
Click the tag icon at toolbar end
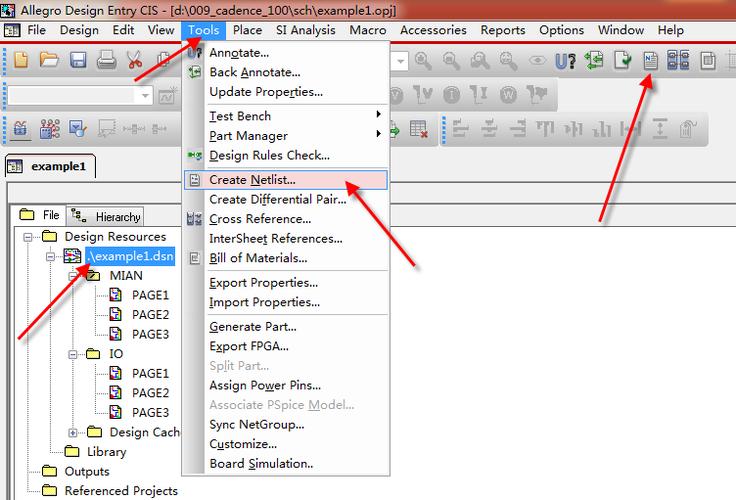click(688, 128)
